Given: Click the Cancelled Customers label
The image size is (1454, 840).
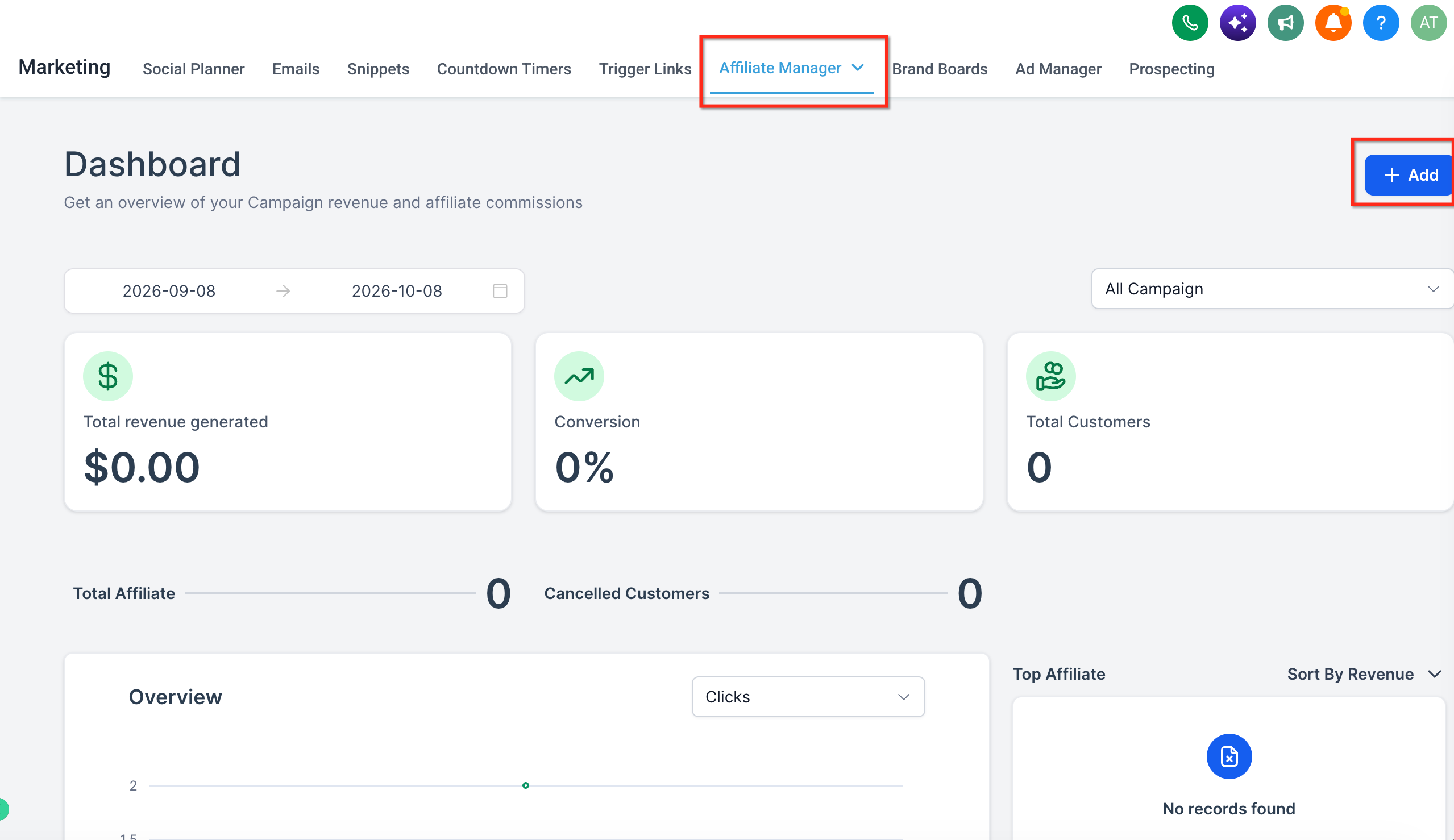Looking at the screenshot, I should [x=626, y=593].
